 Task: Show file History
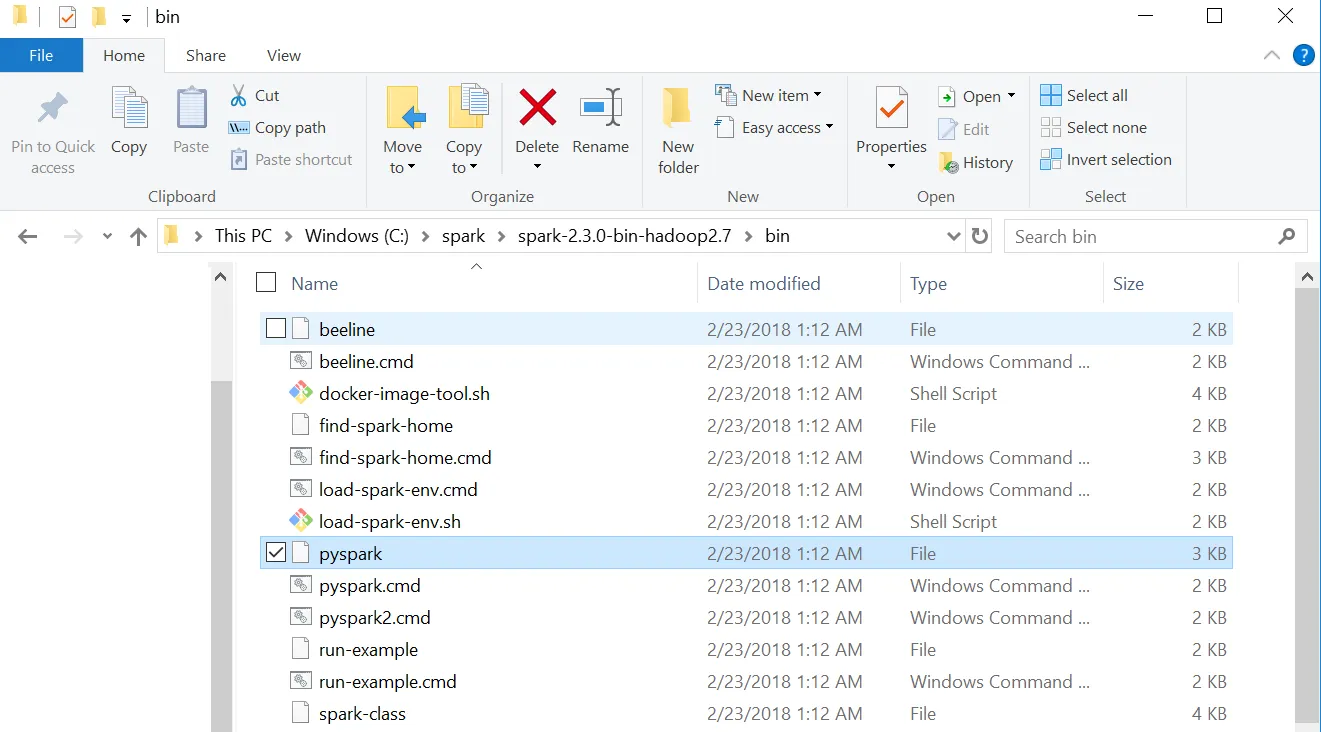pyautogui.click(x=976, y=163)
